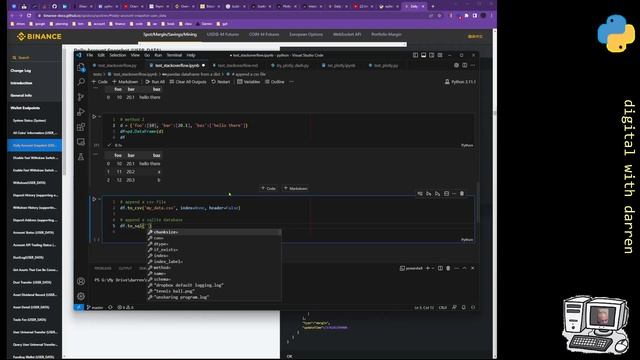The height and width of the screenshot is (360, 640).
Task: Choose index_label= autocomplete suggestion
Action: pos(214,262)
